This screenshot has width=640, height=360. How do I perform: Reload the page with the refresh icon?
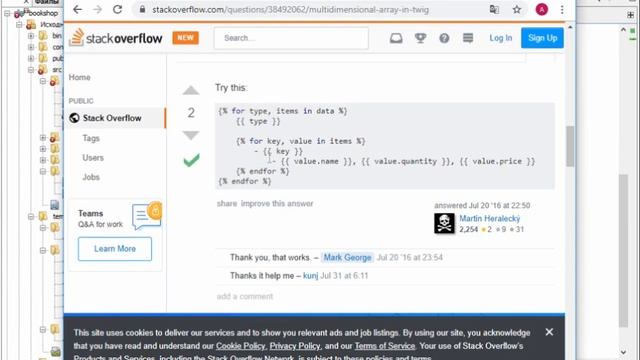118,9
